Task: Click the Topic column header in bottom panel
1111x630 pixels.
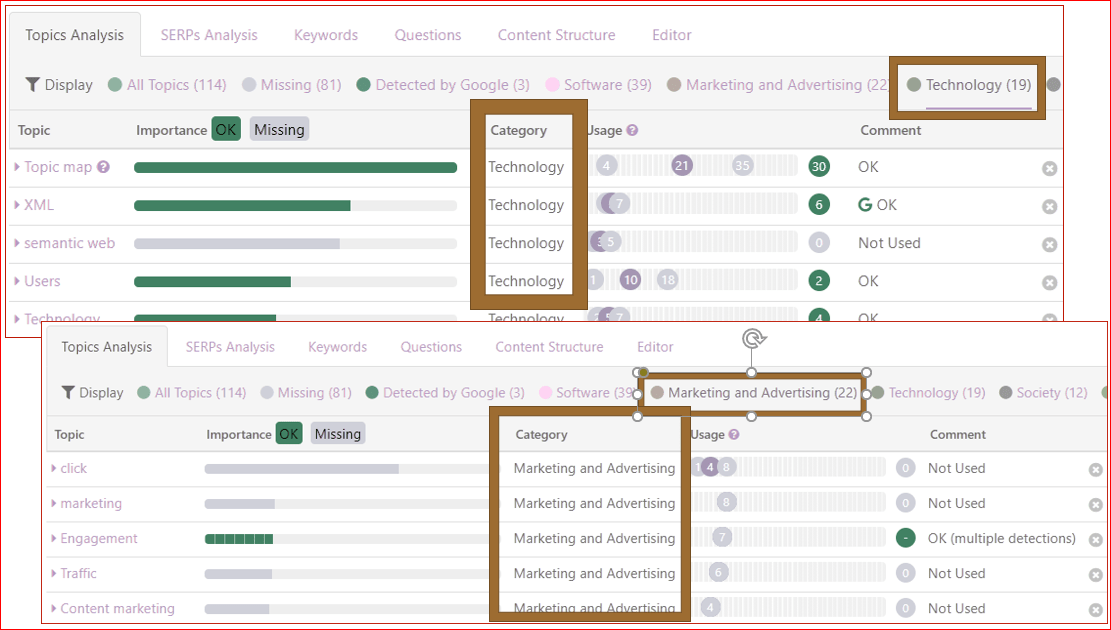Action: click(69, 434)
